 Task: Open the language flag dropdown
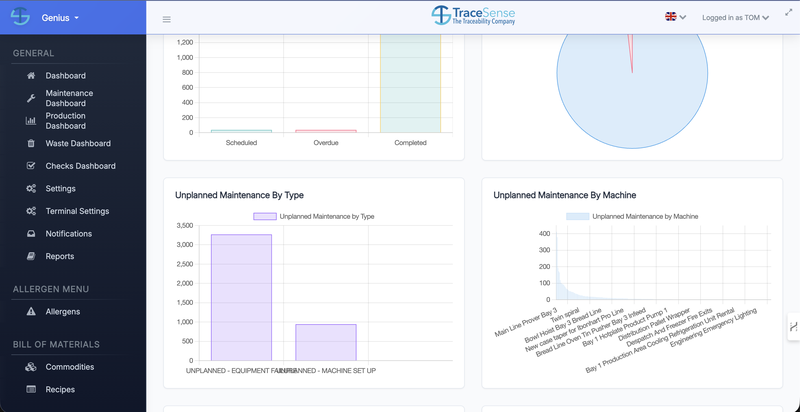coord(675,17)
